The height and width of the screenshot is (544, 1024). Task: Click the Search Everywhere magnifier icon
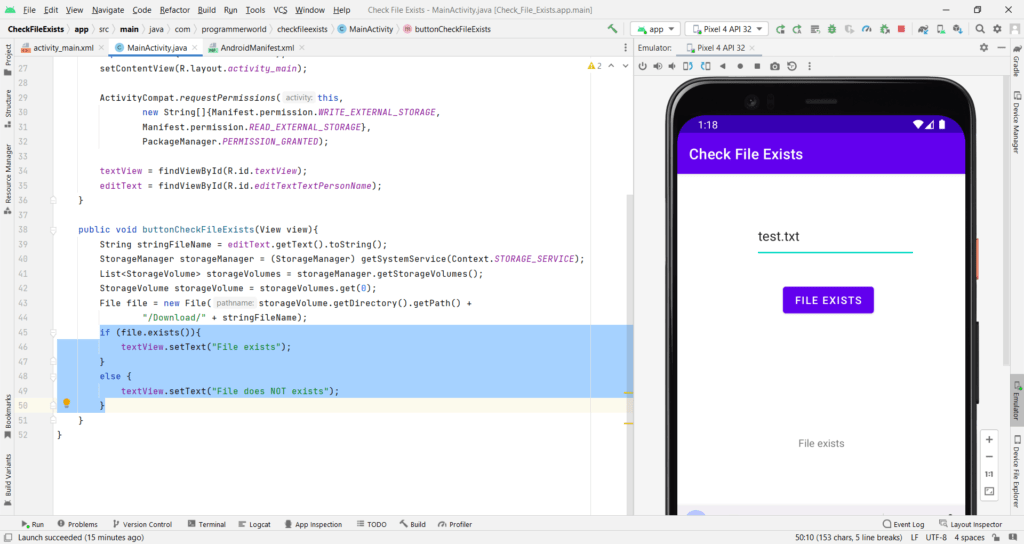click(x=980, y=29)
